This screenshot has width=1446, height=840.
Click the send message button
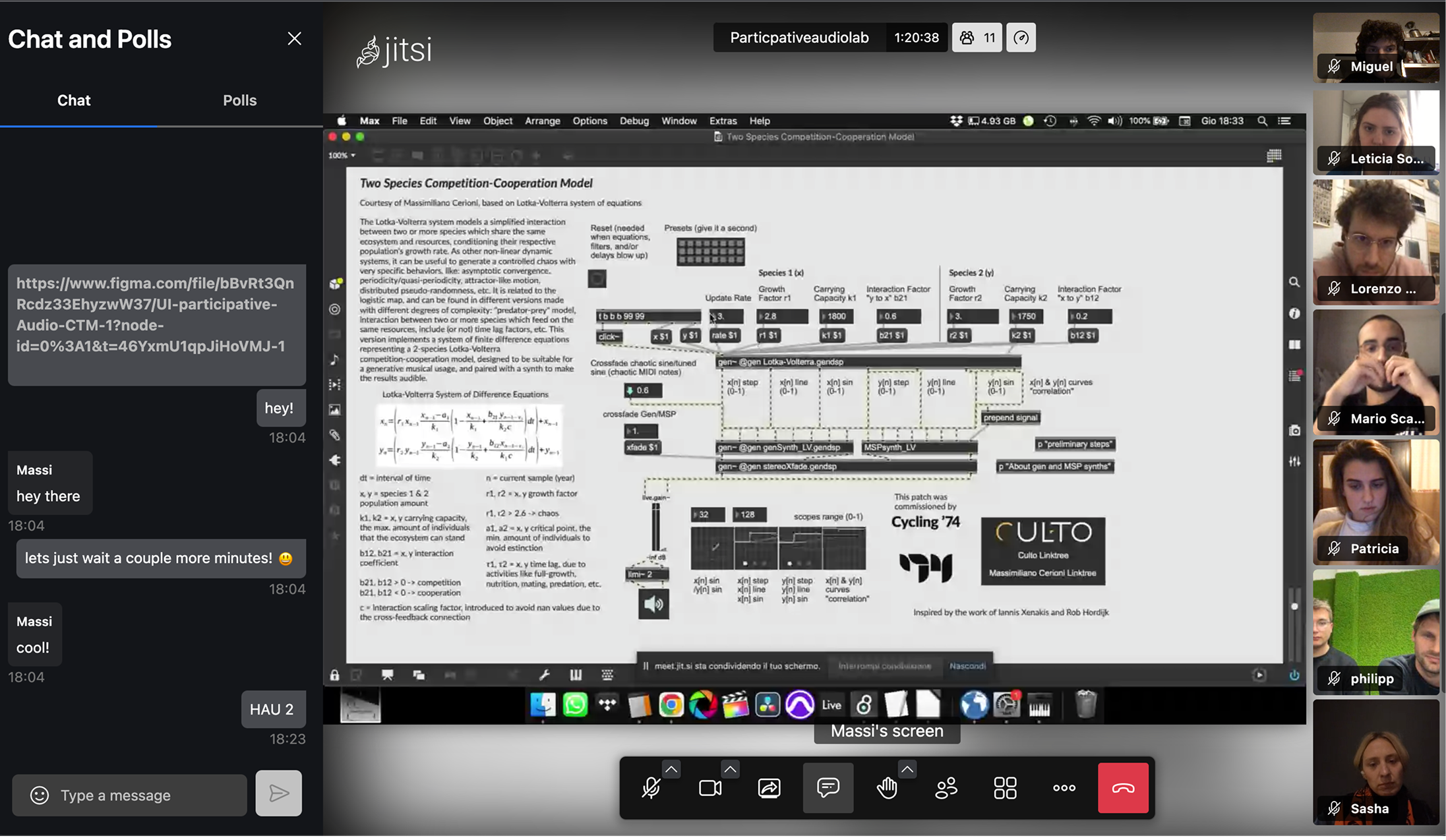coord(278,793)
